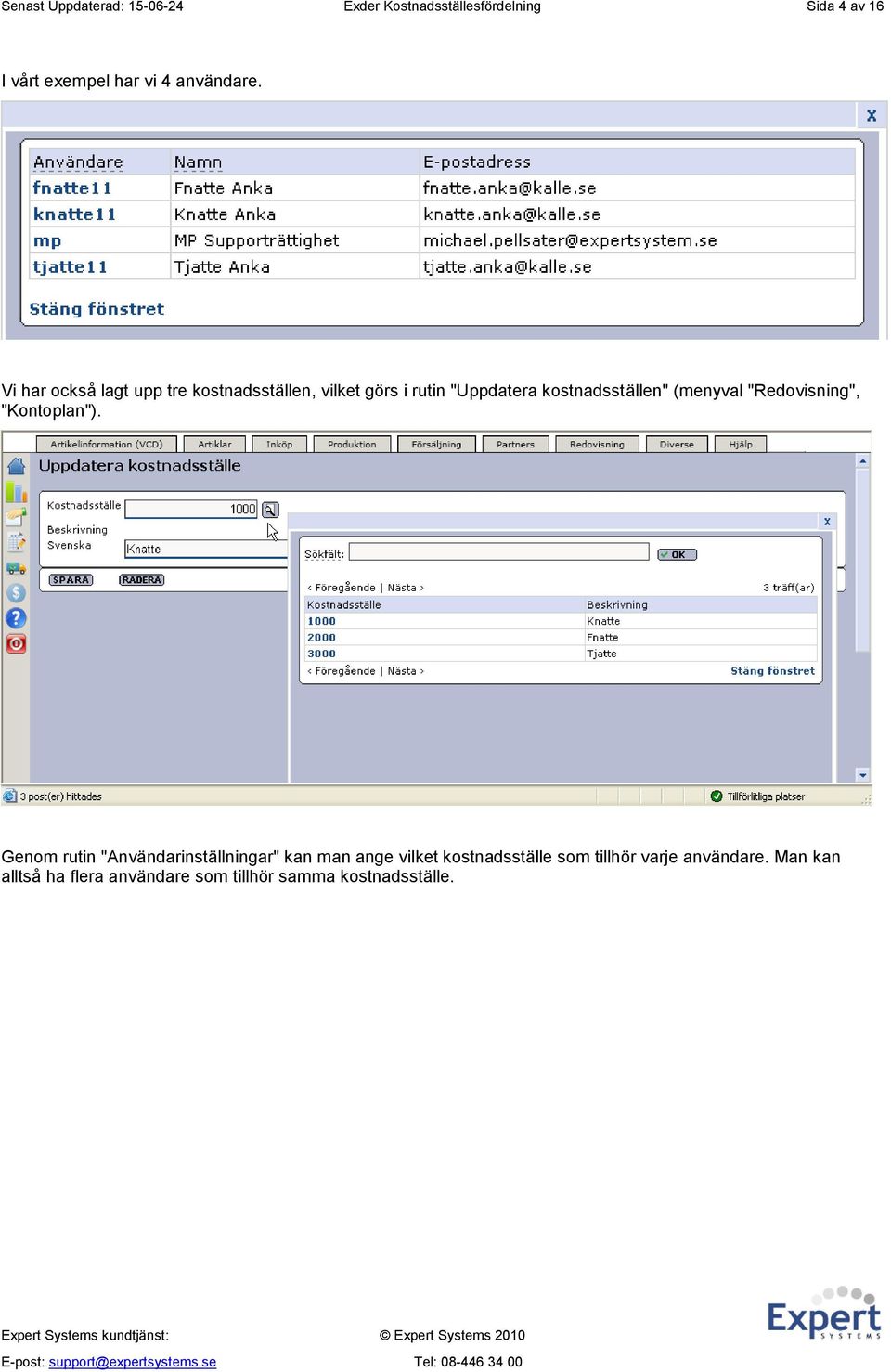Viewport: 891px width, 1372px height.
Task: Open the Hjälp menu tab
Action: 741,444
